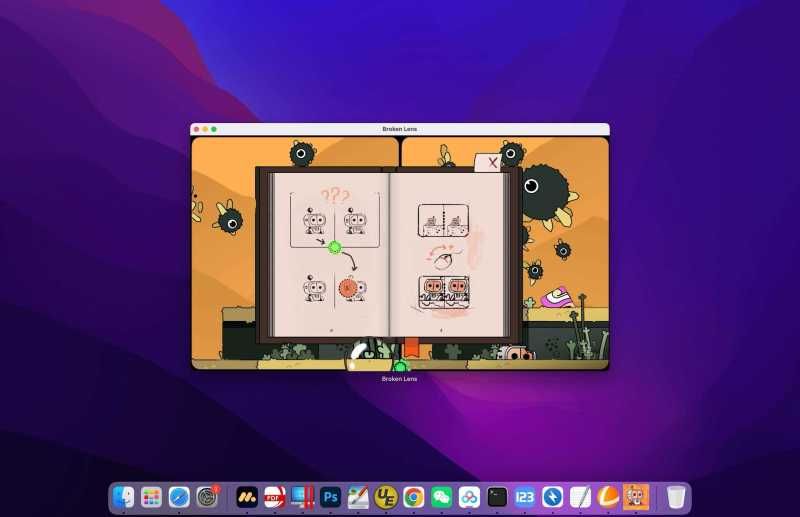Open the blue 123 app in the dock
The image size is (800, 517).
[x=524, y=497]
